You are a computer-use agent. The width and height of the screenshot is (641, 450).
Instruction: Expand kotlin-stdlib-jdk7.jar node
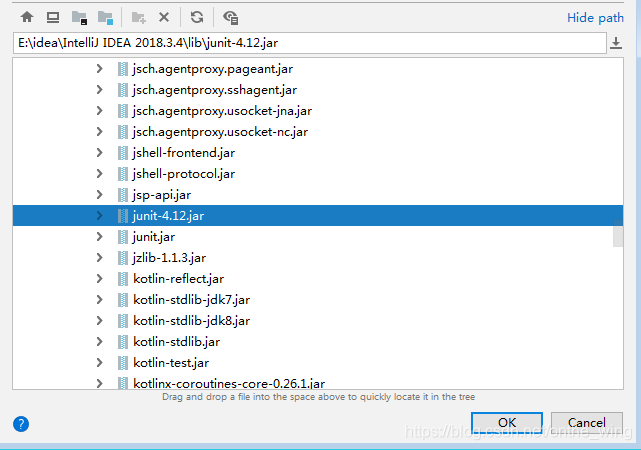(x=99, y=300)
